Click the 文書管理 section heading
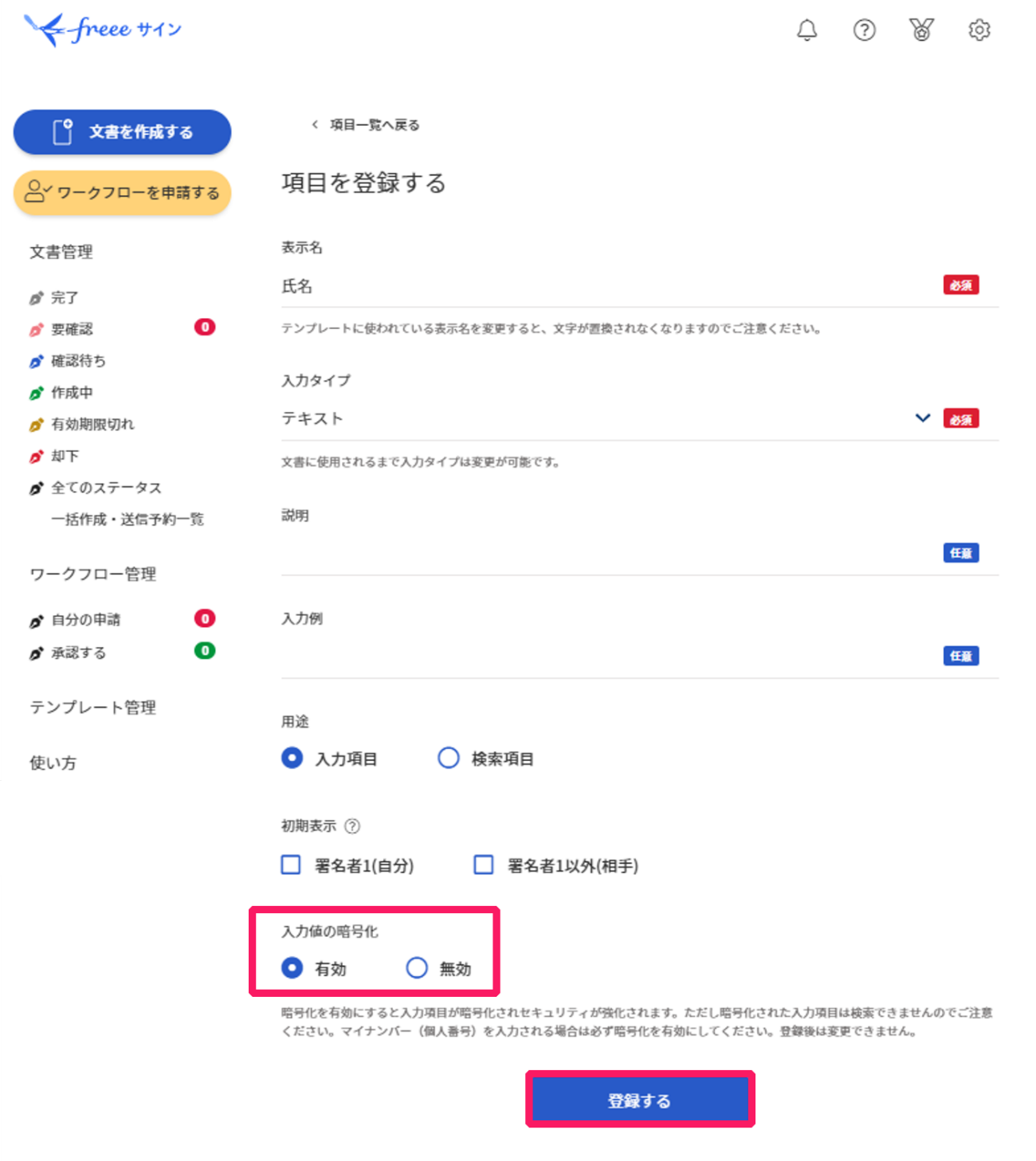This screenshot has height=1161, width=1036. click(x=61, y=252)
